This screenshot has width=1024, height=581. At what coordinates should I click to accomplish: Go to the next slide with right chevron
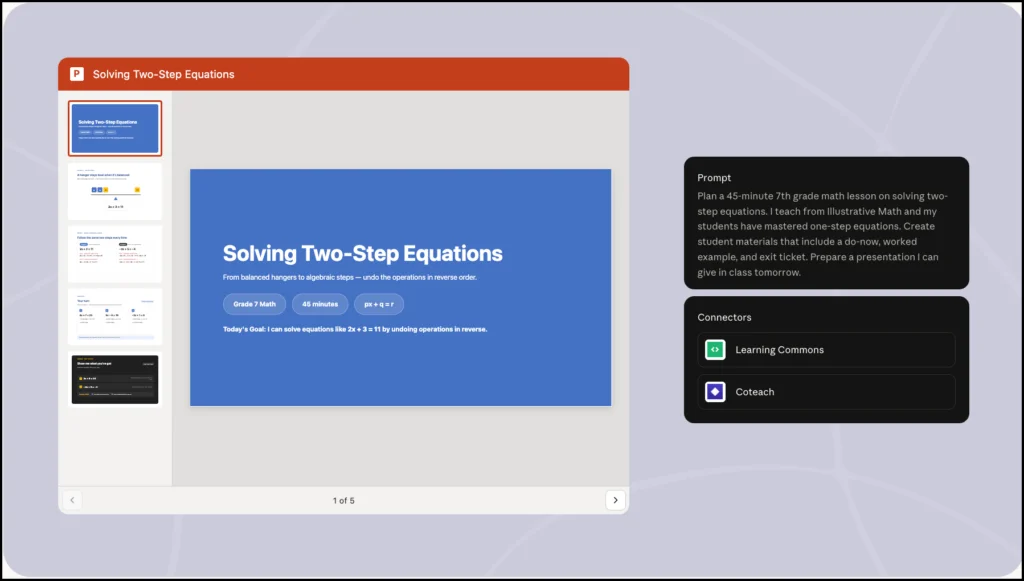[615, 500]
